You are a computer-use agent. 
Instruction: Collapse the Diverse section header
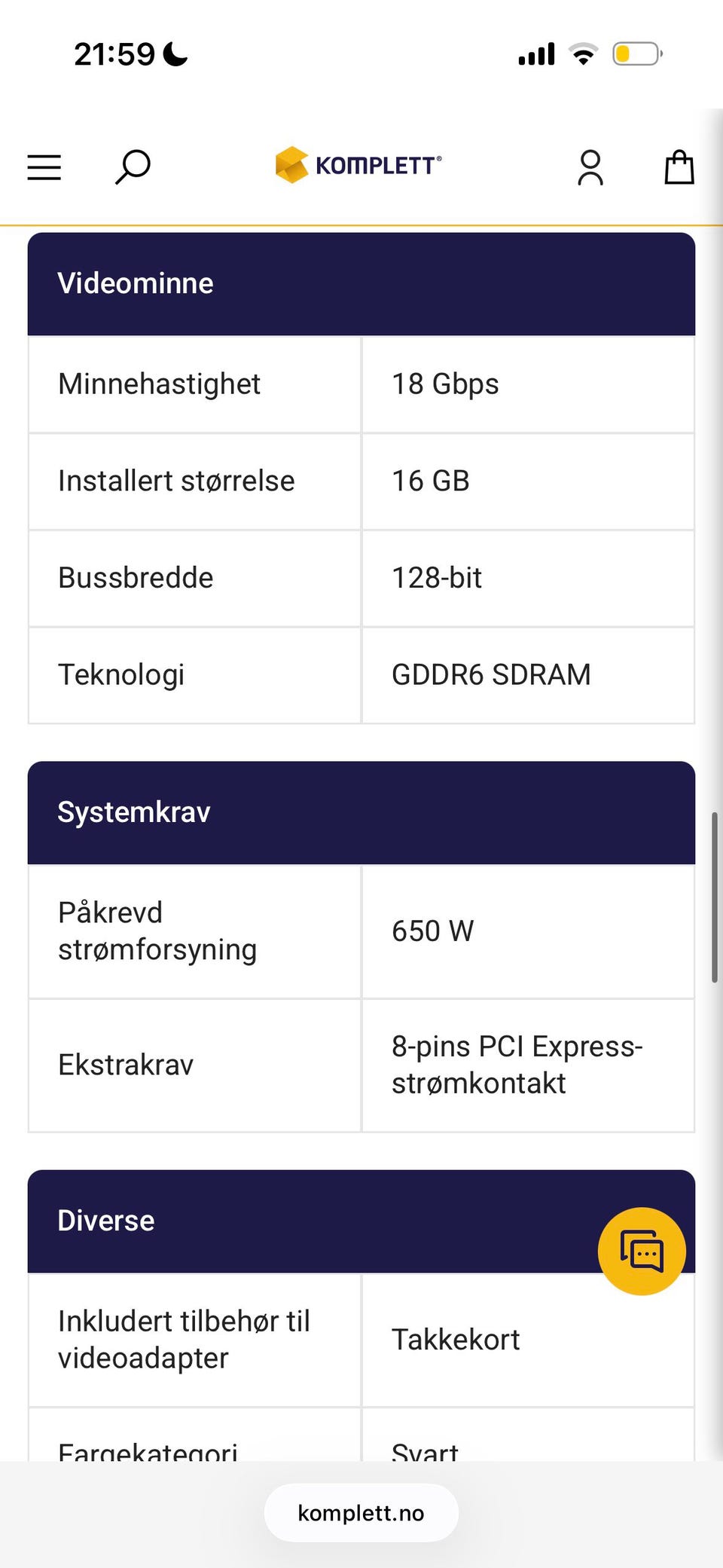click(x=361, y=1221)
